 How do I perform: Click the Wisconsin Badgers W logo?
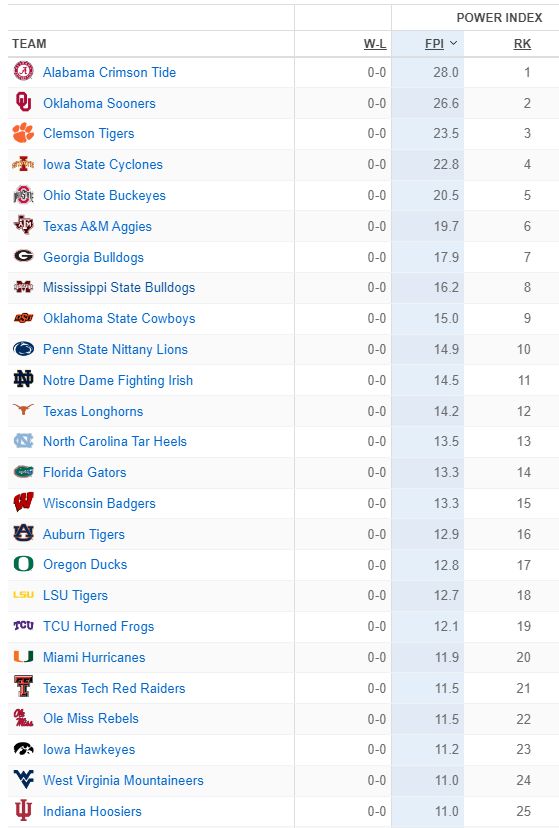pos(23,502)
